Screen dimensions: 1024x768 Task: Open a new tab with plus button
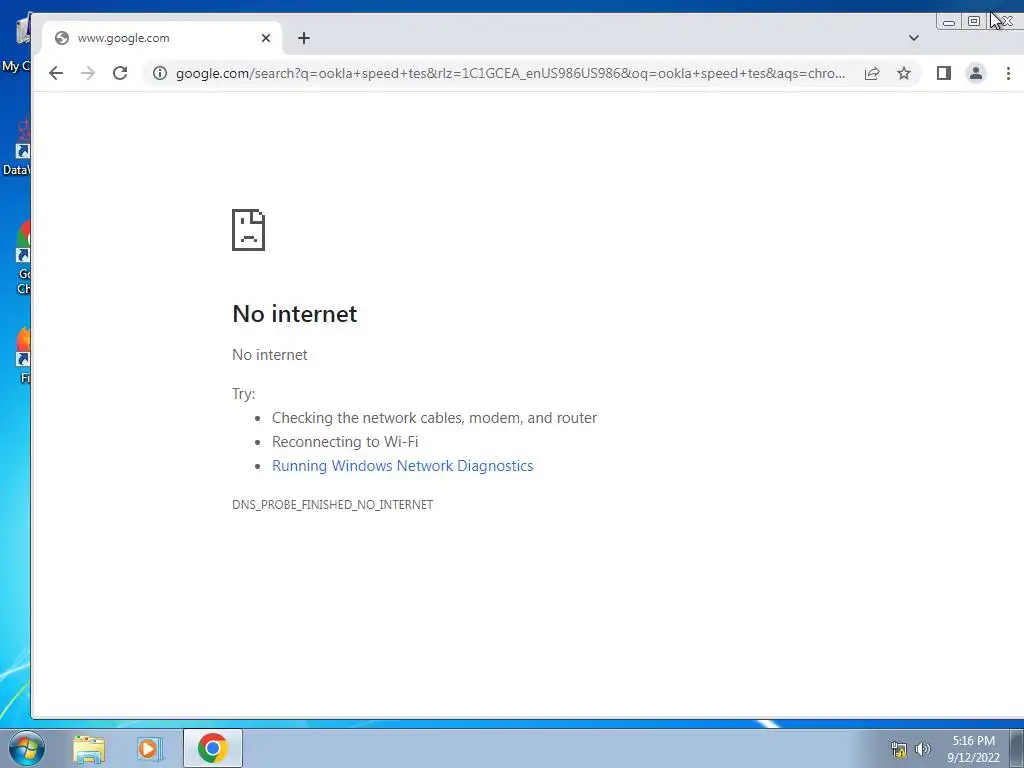point(304,38)
